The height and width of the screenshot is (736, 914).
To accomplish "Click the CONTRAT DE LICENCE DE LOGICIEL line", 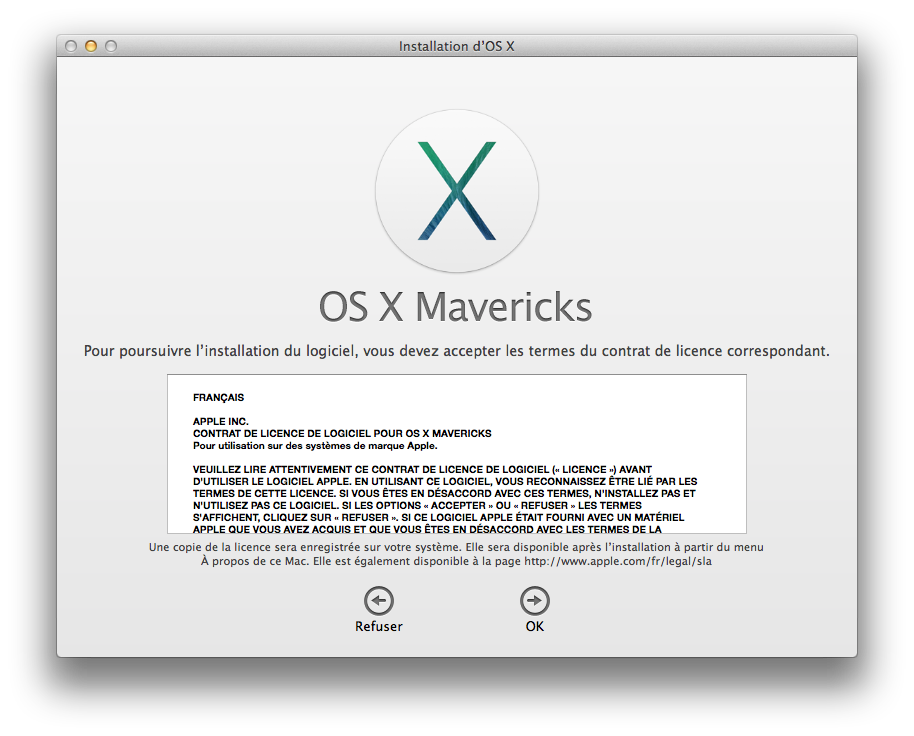I will tap(341, 433).
